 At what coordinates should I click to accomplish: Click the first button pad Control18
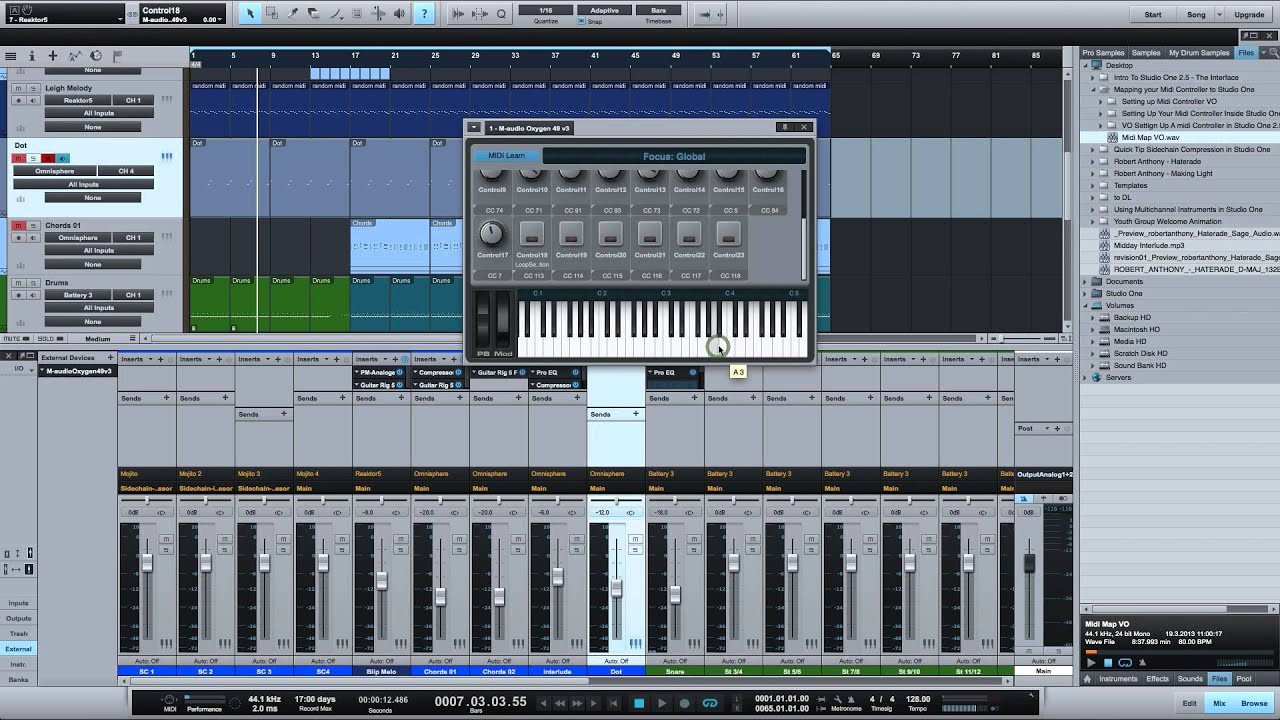(532, 234)
